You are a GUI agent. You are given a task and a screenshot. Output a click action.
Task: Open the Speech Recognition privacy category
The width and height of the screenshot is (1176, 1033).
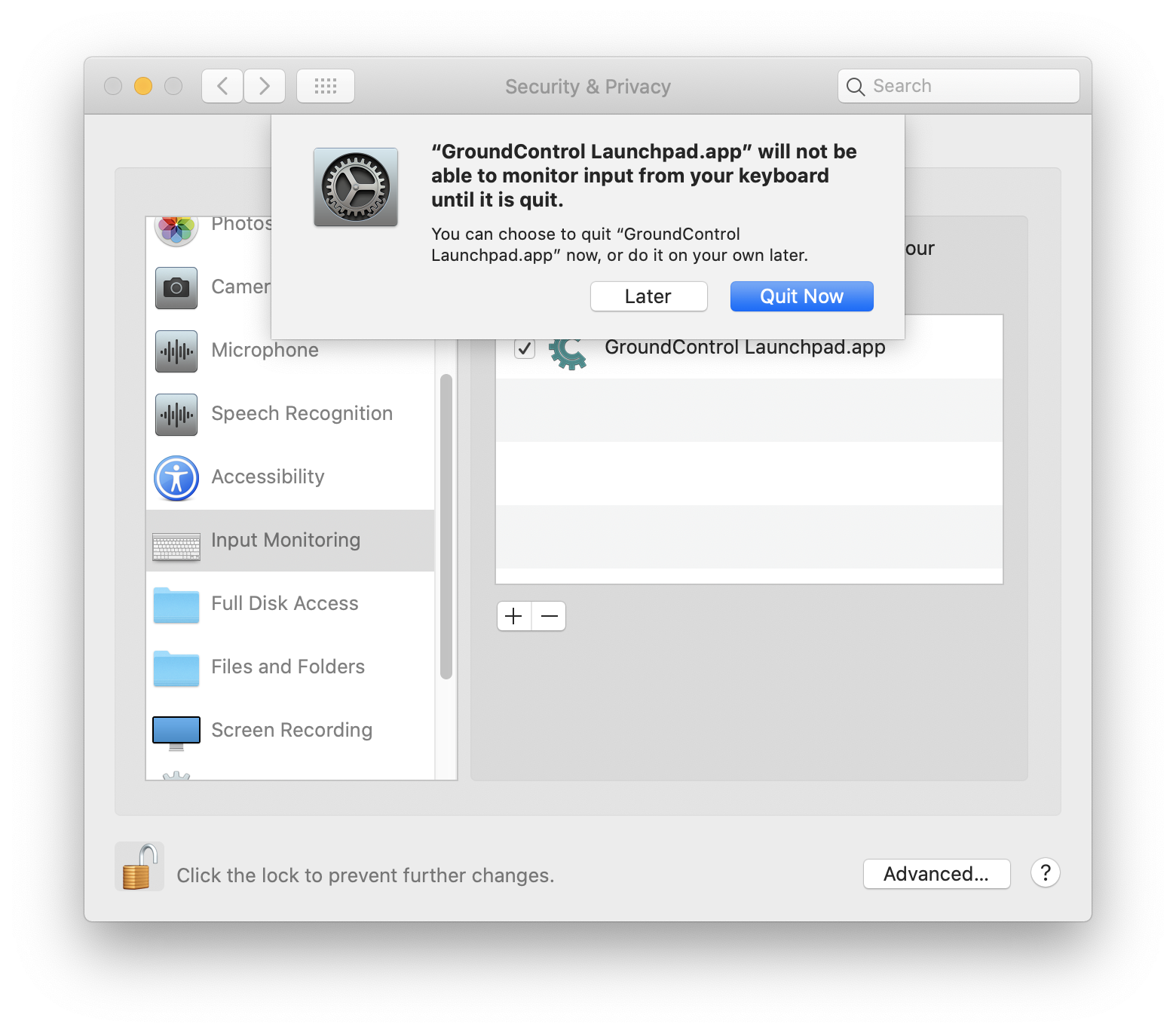point(290,414)
